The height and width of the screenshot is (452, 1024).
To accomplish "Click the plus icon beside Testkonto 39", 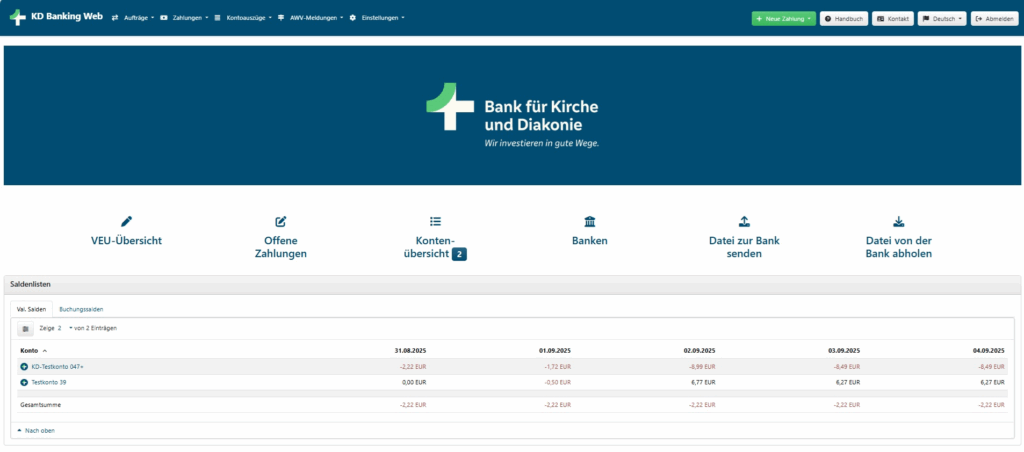I will [24, 383].
